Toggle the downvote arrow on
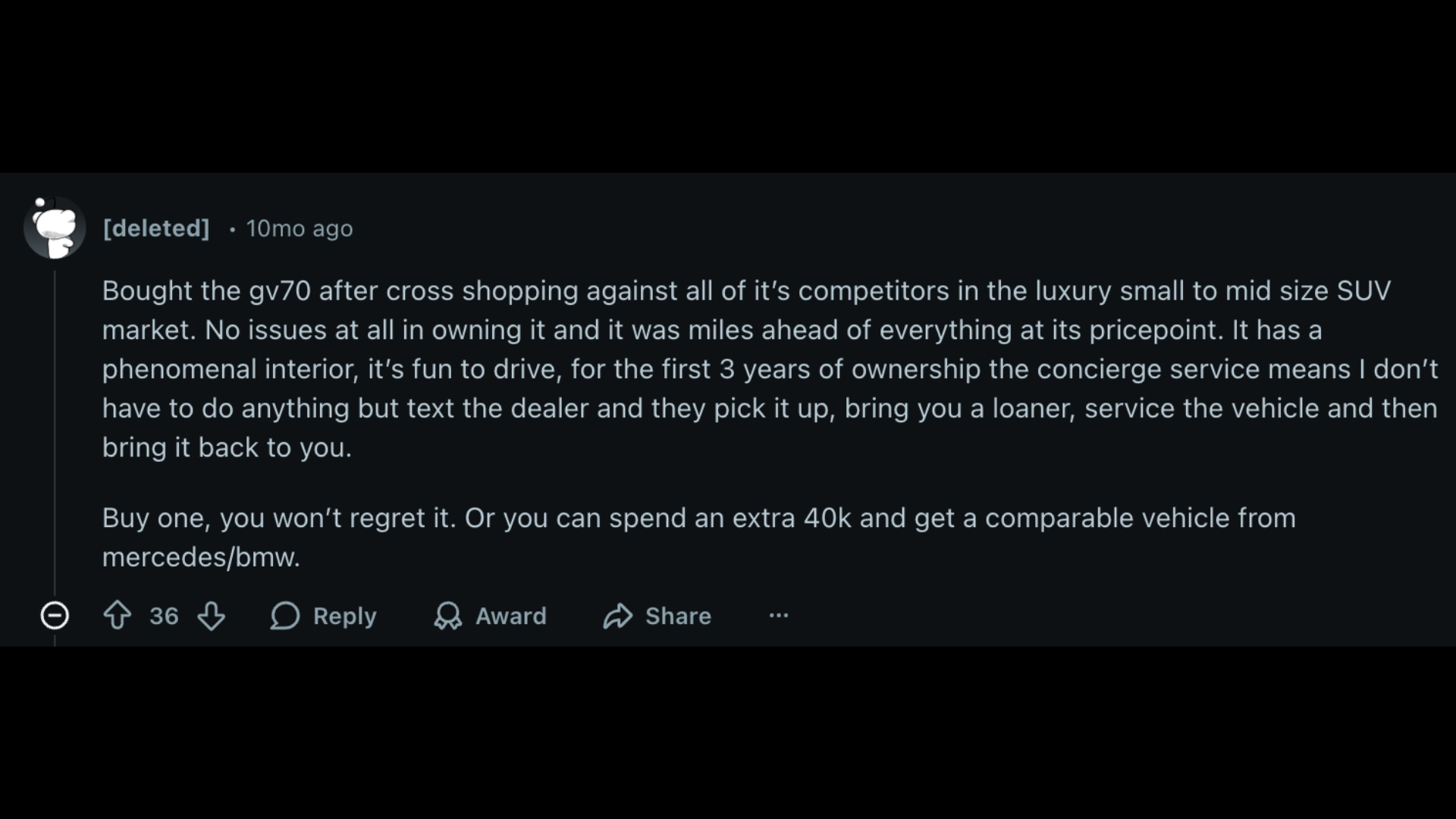The image size is (1456, 819). pyautogui.click(x=212, y=617)
